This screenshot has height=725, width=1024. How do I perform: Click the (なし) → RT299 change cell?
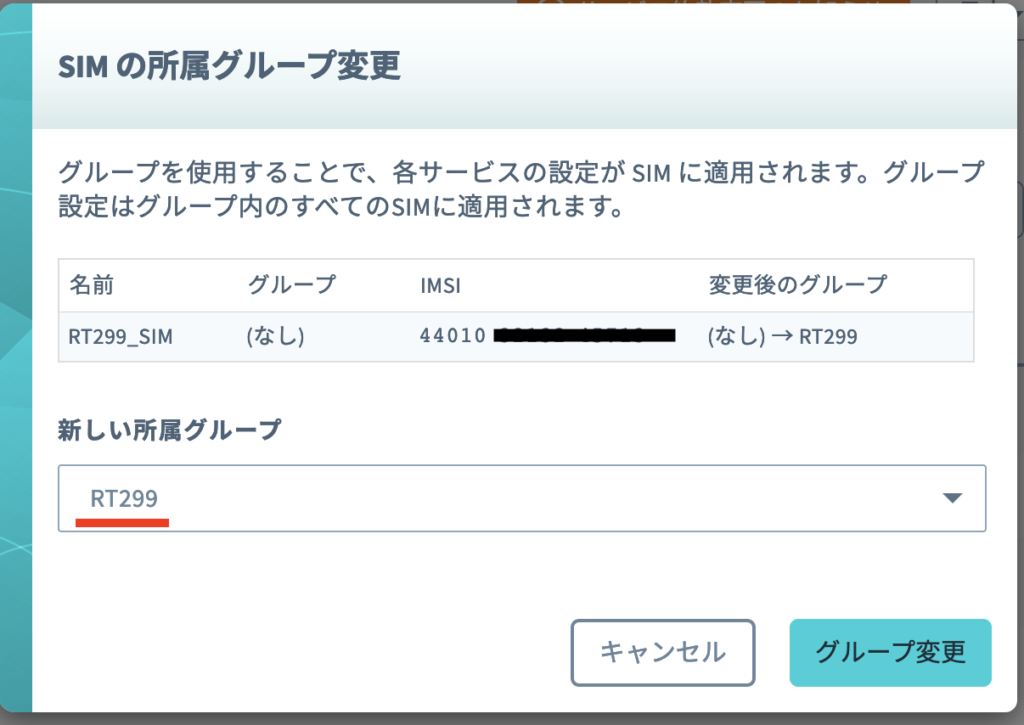click(782, 336)
